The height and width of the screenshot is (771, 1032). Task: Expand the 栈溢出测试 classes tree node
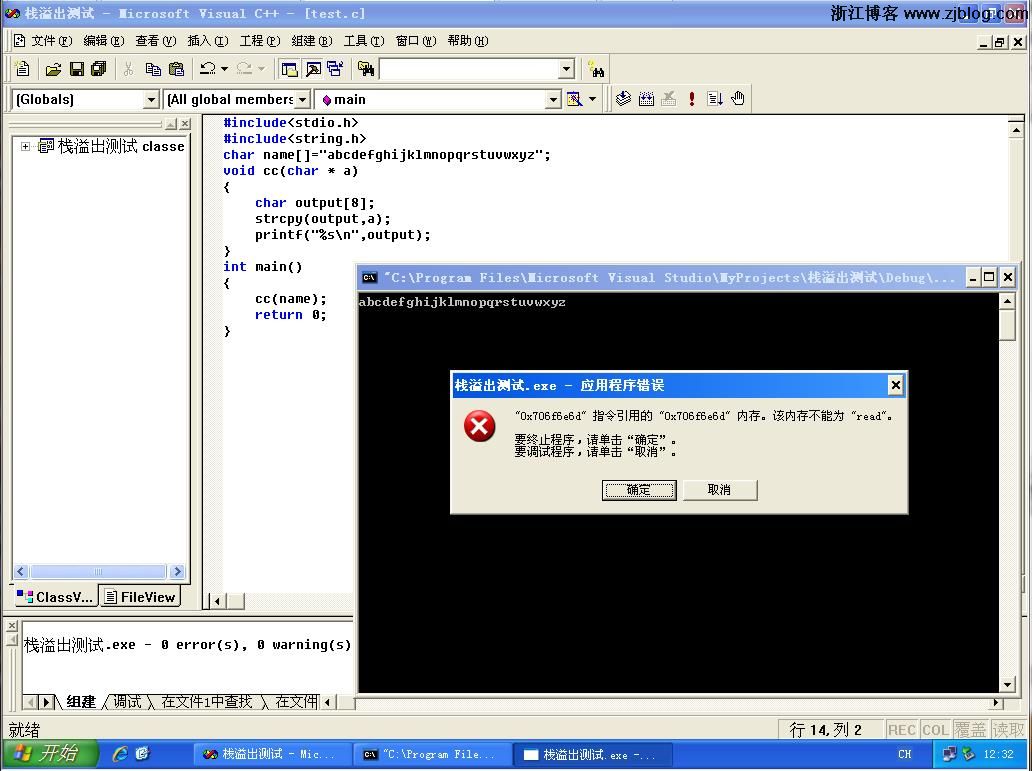(25, 146)
